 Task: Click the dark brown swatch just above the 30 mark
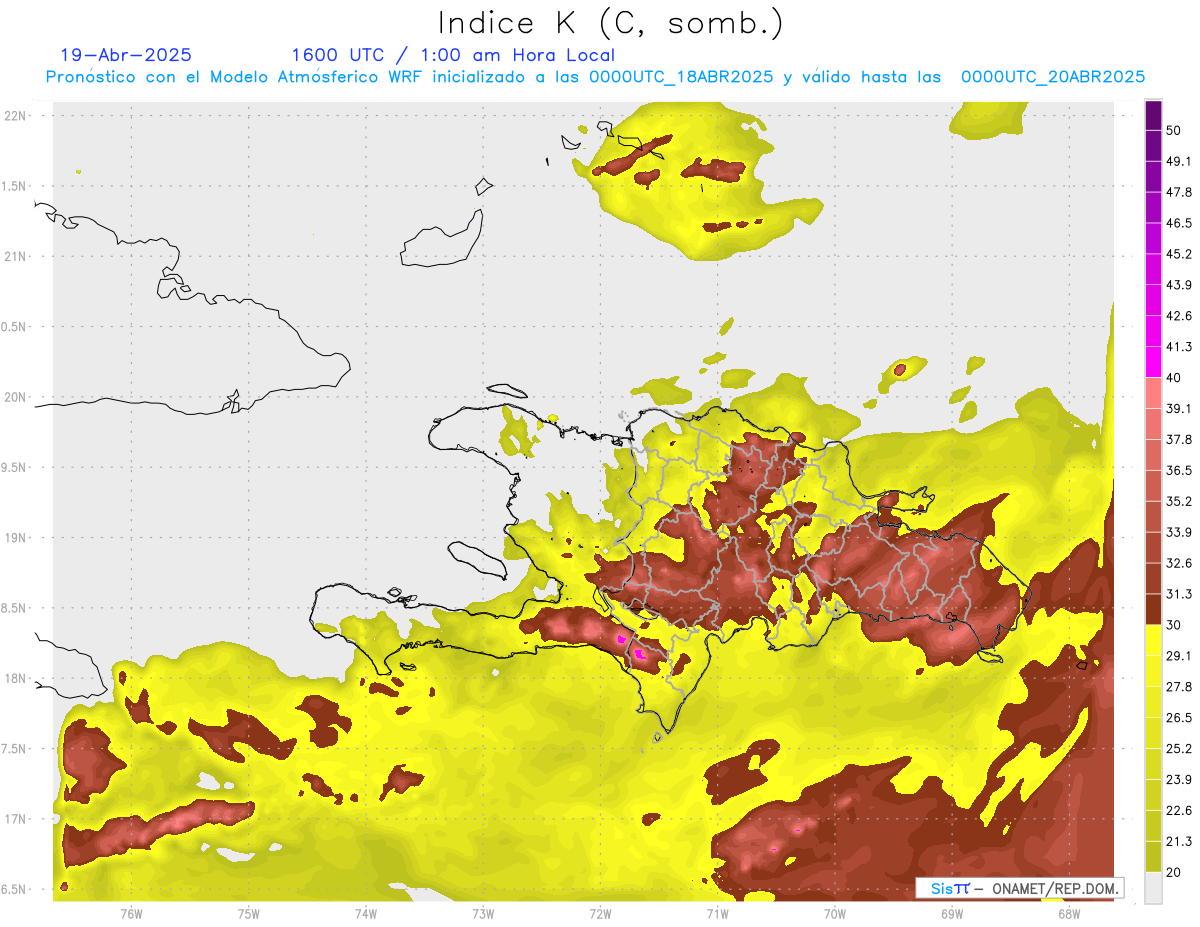click(1154, 610)
